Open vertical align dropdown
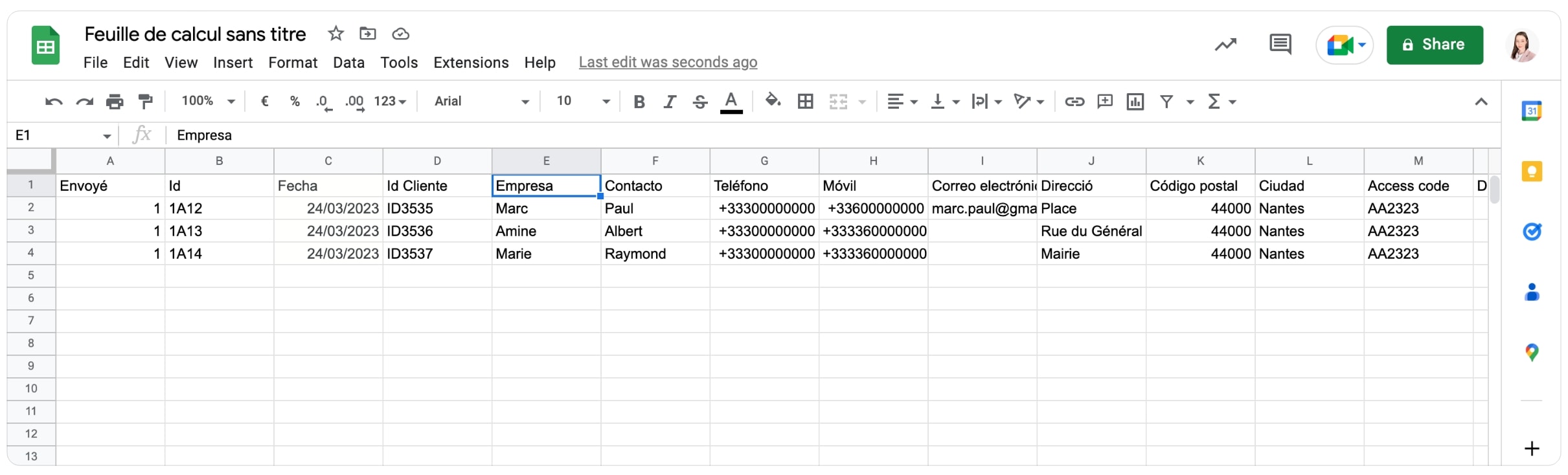This screenshot has height=475, width=1568. (945, 102)
